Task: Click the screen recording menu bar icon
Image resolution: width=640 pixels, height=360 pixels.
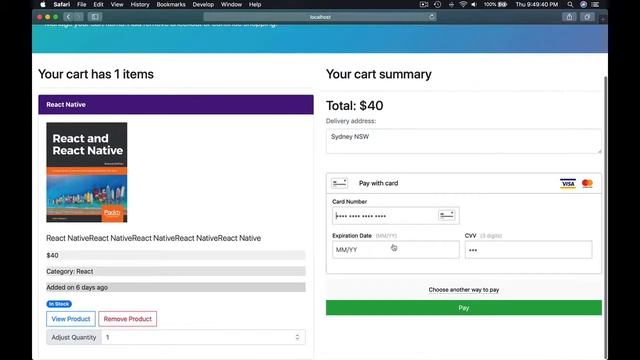Action: coord(424,4)
